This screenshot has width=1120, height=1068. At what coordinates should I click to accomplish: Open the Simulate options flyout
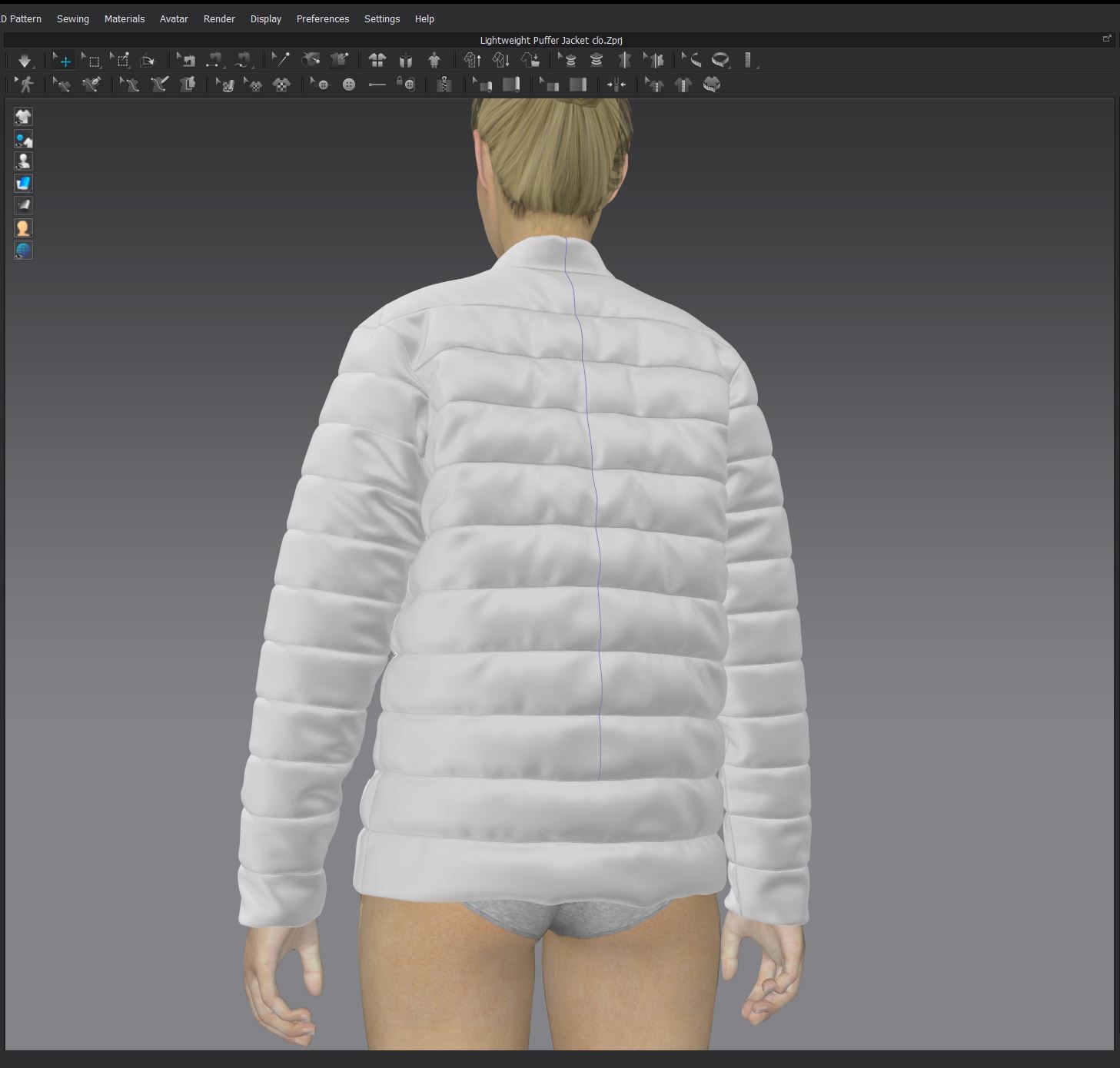tap(34, 68)
